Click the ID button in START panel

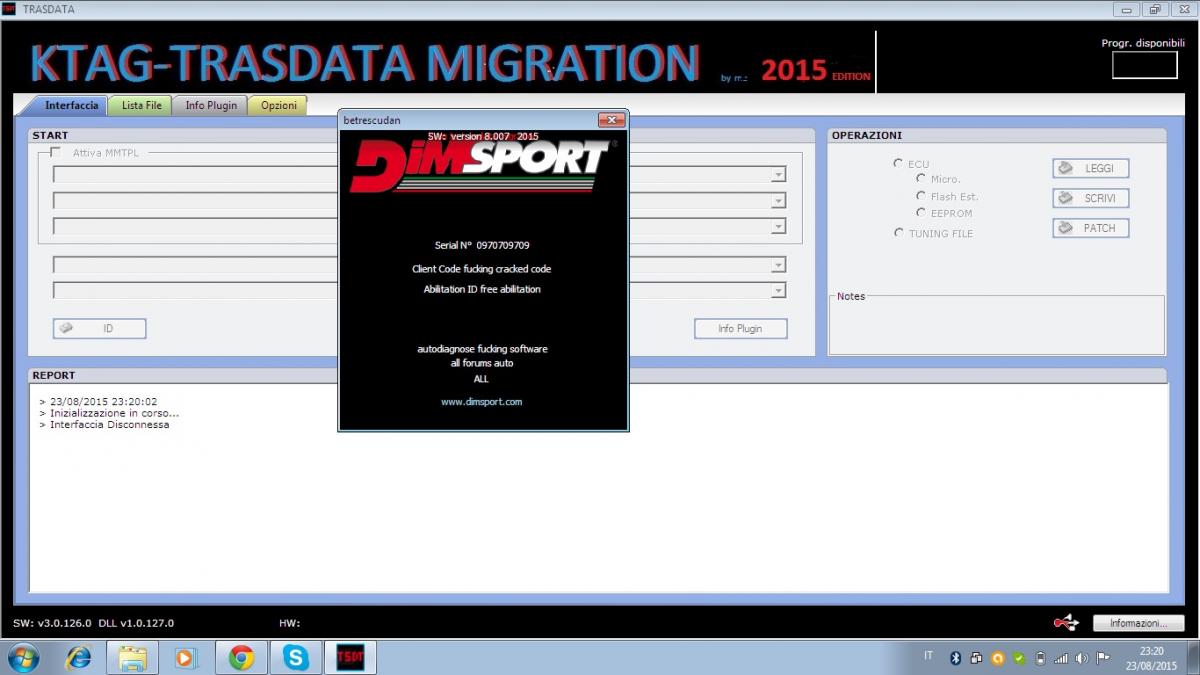point(99,328)
